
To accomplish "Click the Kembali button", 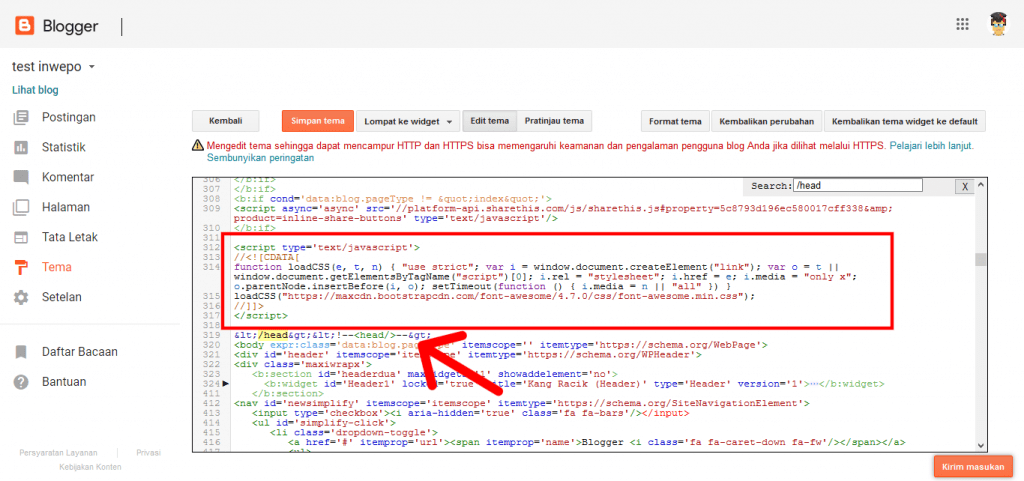I will [x=225, y=121].
